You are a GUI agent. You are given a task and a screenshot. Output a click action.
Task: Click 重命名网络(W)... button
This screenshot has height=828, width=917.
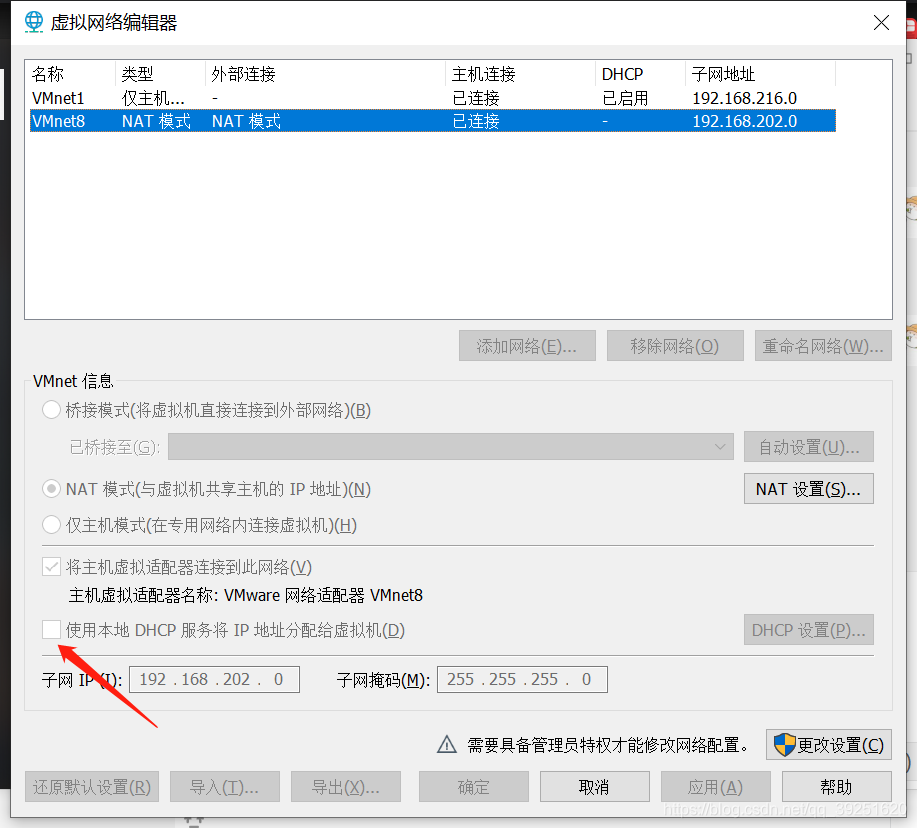click(x=823, y=346)
